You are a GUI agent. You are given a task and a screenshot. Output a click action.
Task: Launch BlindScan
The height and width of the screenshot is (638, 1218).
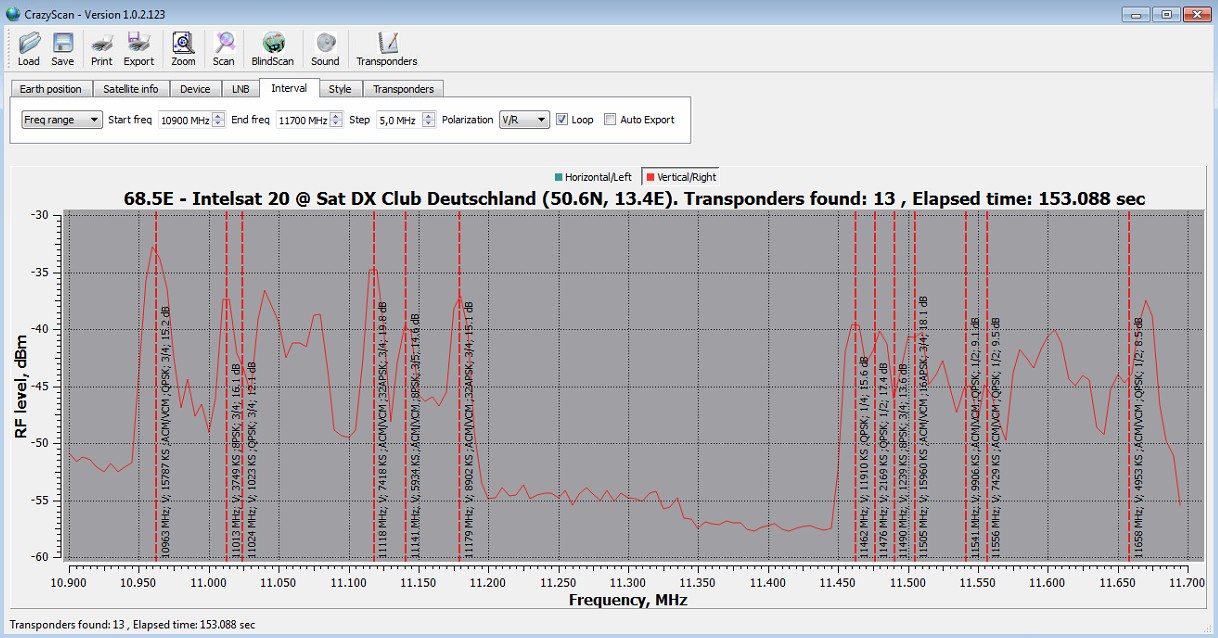273,48
